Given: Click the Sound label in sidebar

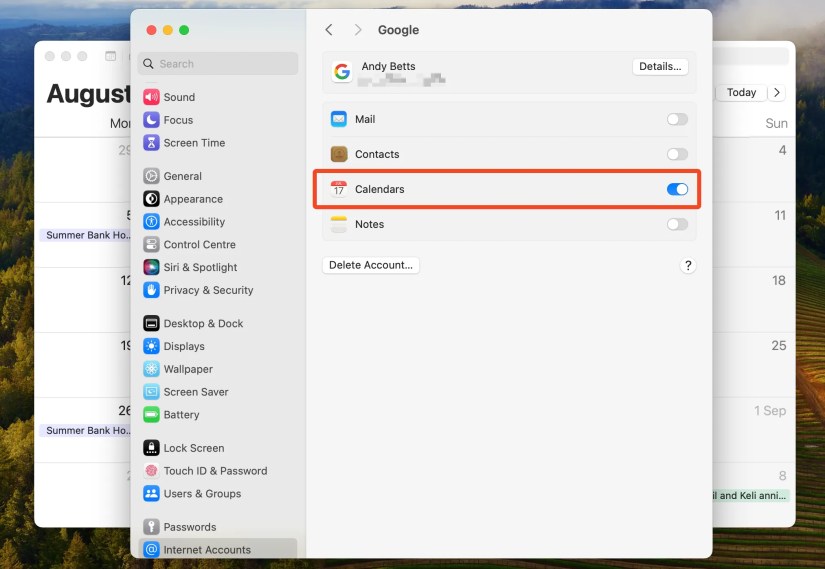Looking at the screenshot, I should click(x=179, y=97).
